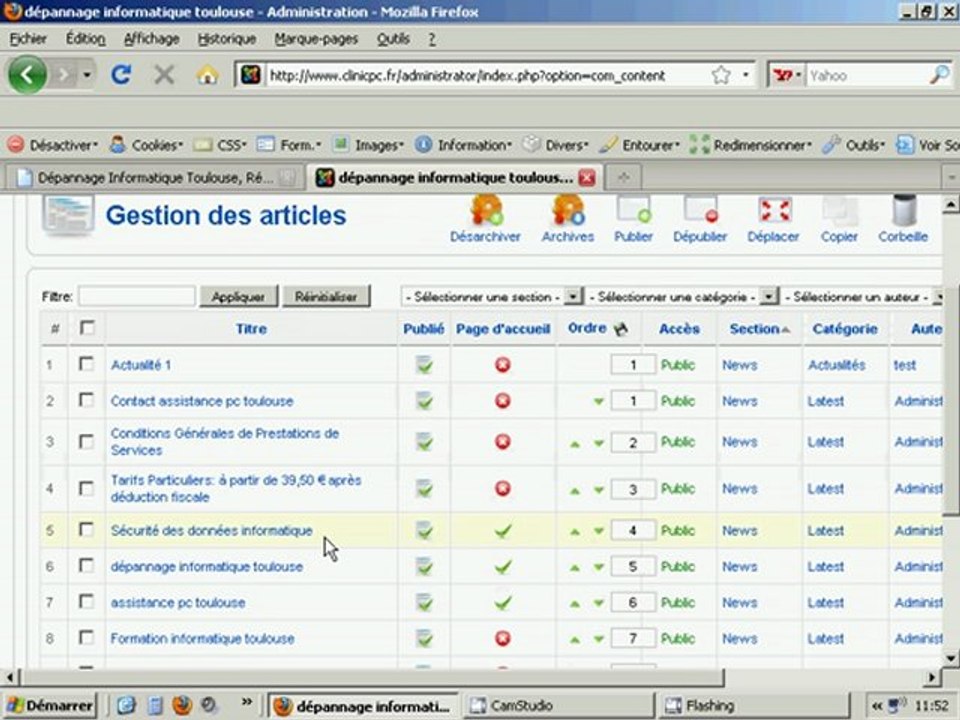Image resolution: width=960 pixels, height=720 pixels.
Task: Open the Actualité 1 article link
Action: pyautogui.click(x=141, y=365)
